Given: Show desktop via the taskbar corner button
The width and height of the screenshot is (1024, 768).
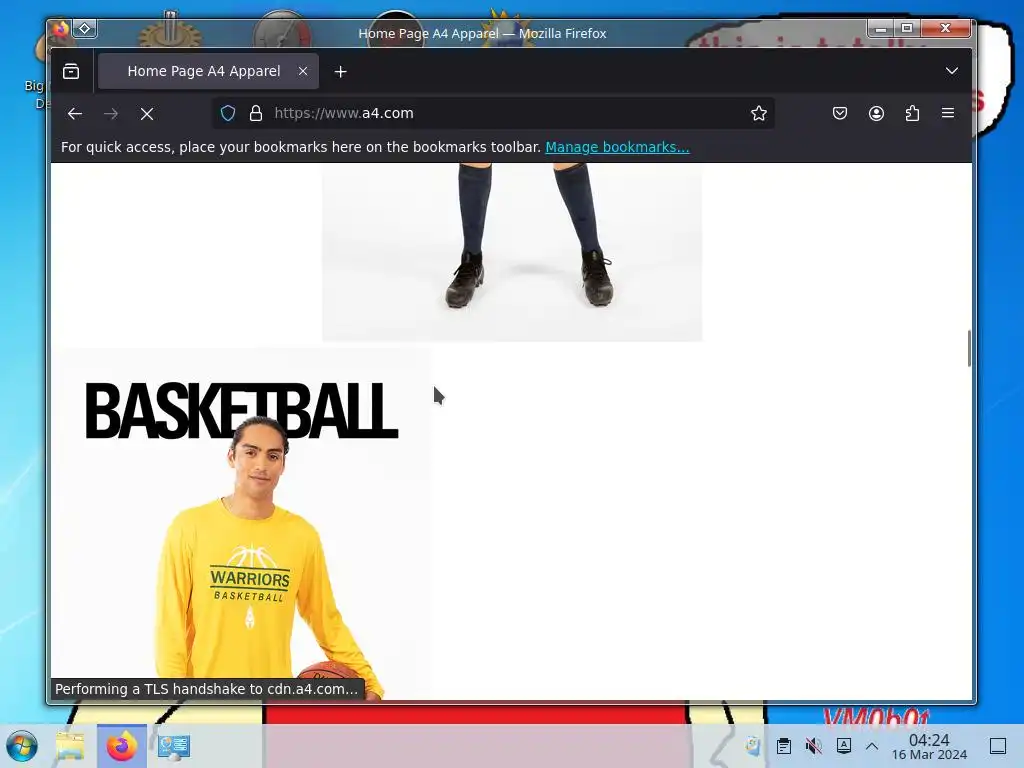Looking at the screenshot, I should pos(998,746).
